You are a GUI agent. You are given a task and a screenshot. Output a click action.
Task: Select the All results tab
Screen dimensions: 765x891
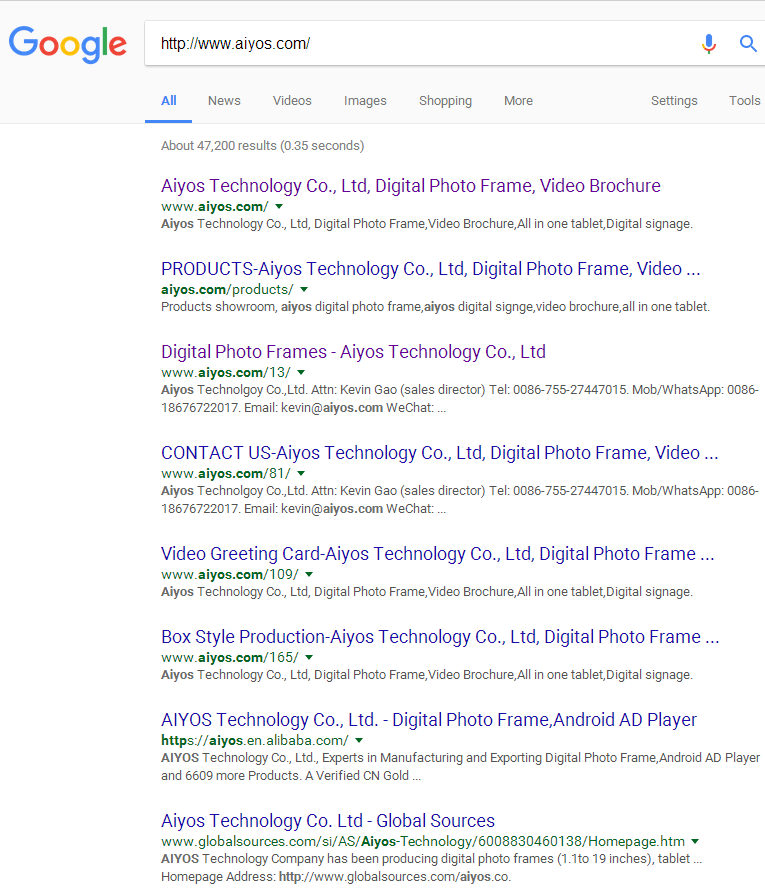tap(169, 101)
